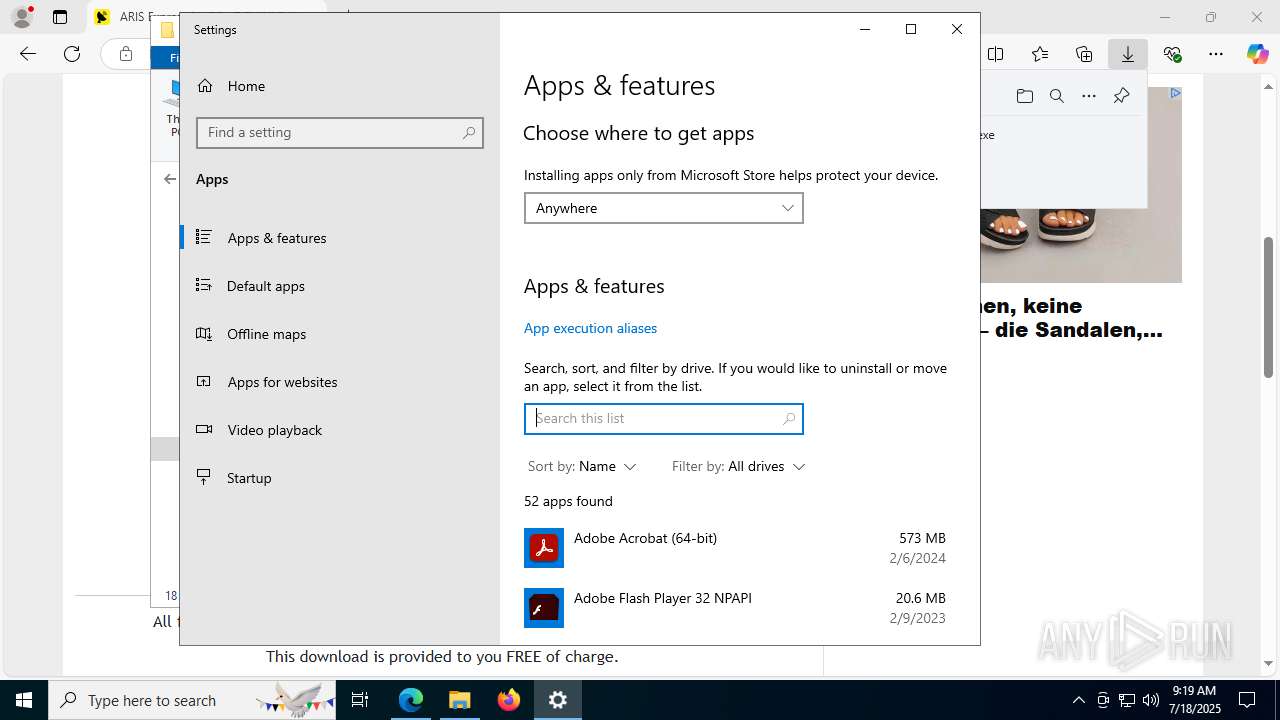Open network status in system tray
This screenshot has width=1280, height=720.
click(x=1127, y=700)
